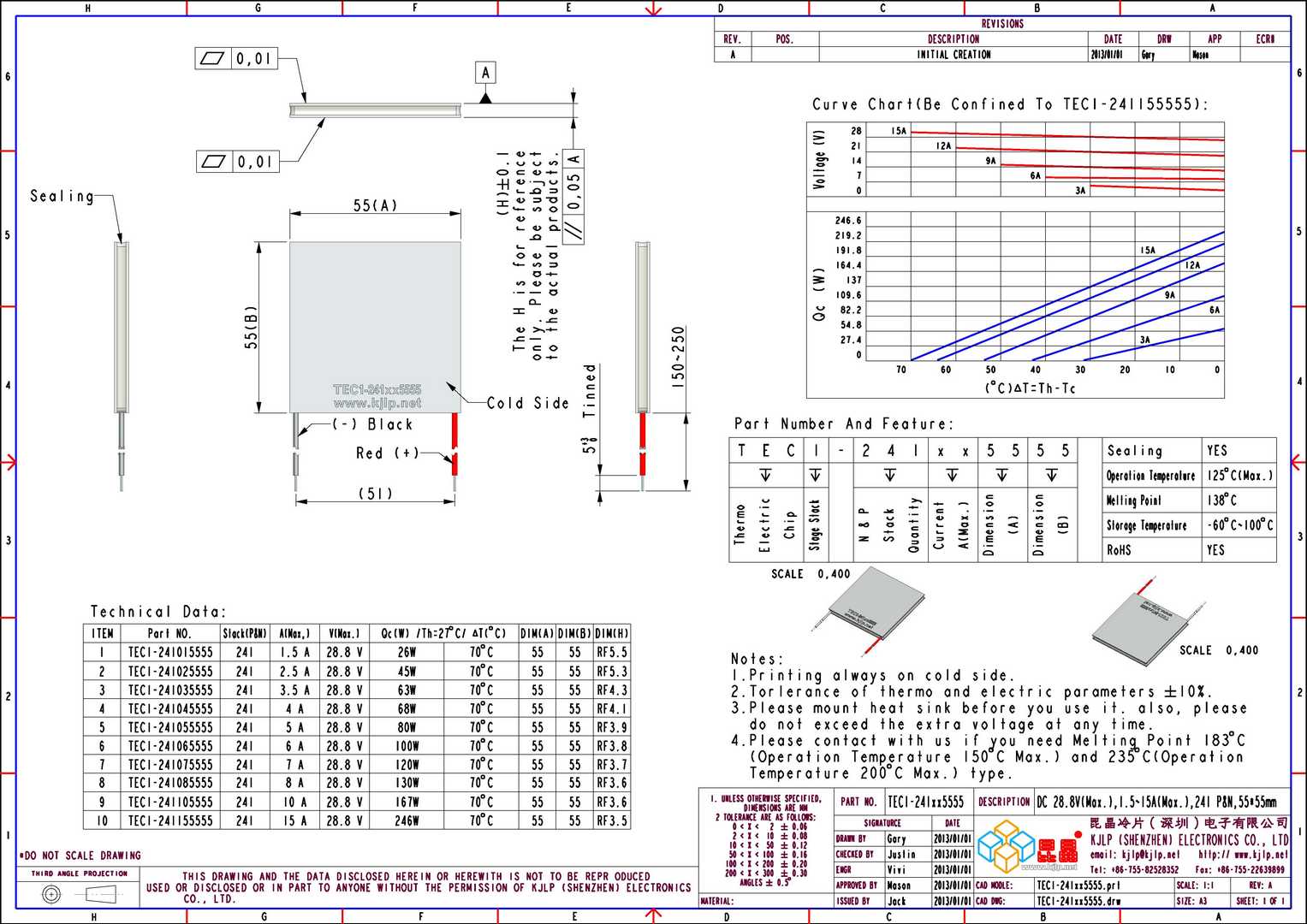The image size is (1307, 924).
Task: Click the (51) wire spacing dimension
Action: [375, 493]
